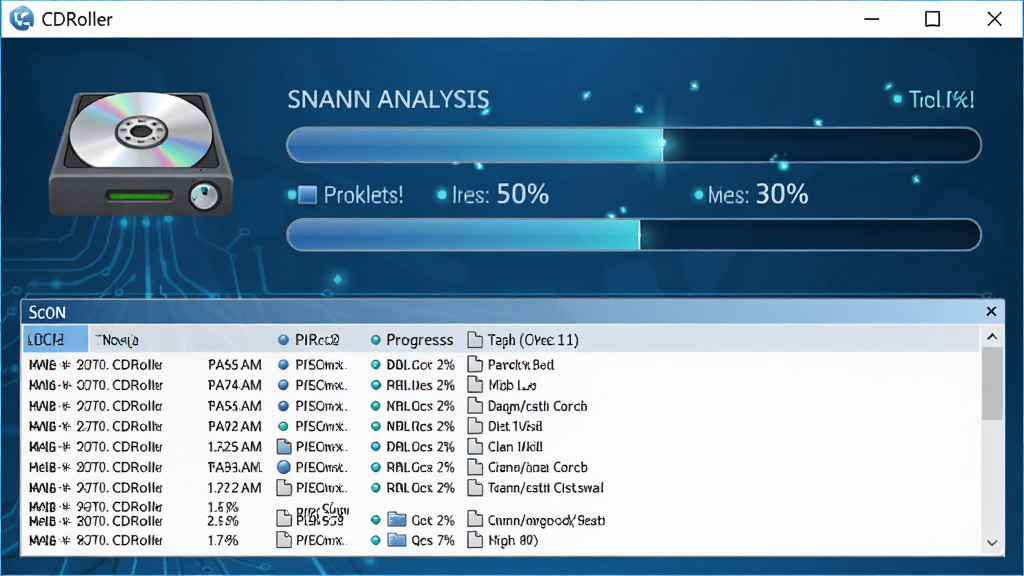1024x576 pixels.
Task: Click the green progress dot in Mibb row
Action: pyautogui.click(x=376, y=385)
